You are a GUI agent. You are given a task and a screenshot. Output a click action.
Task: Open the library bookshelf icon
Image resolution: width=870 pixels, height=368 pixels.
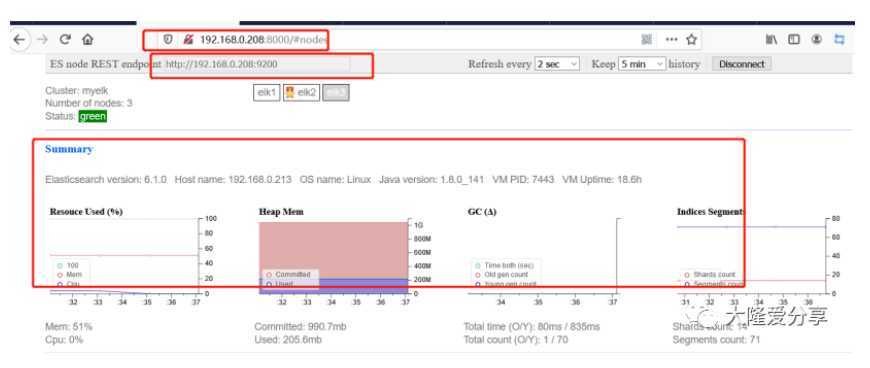(771, 39)
